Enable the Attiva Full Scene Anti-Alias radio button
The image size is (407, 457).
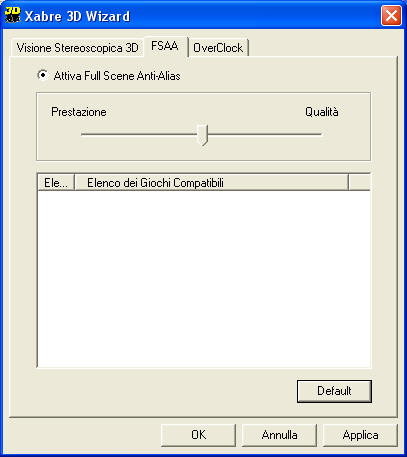click(43, 75)
